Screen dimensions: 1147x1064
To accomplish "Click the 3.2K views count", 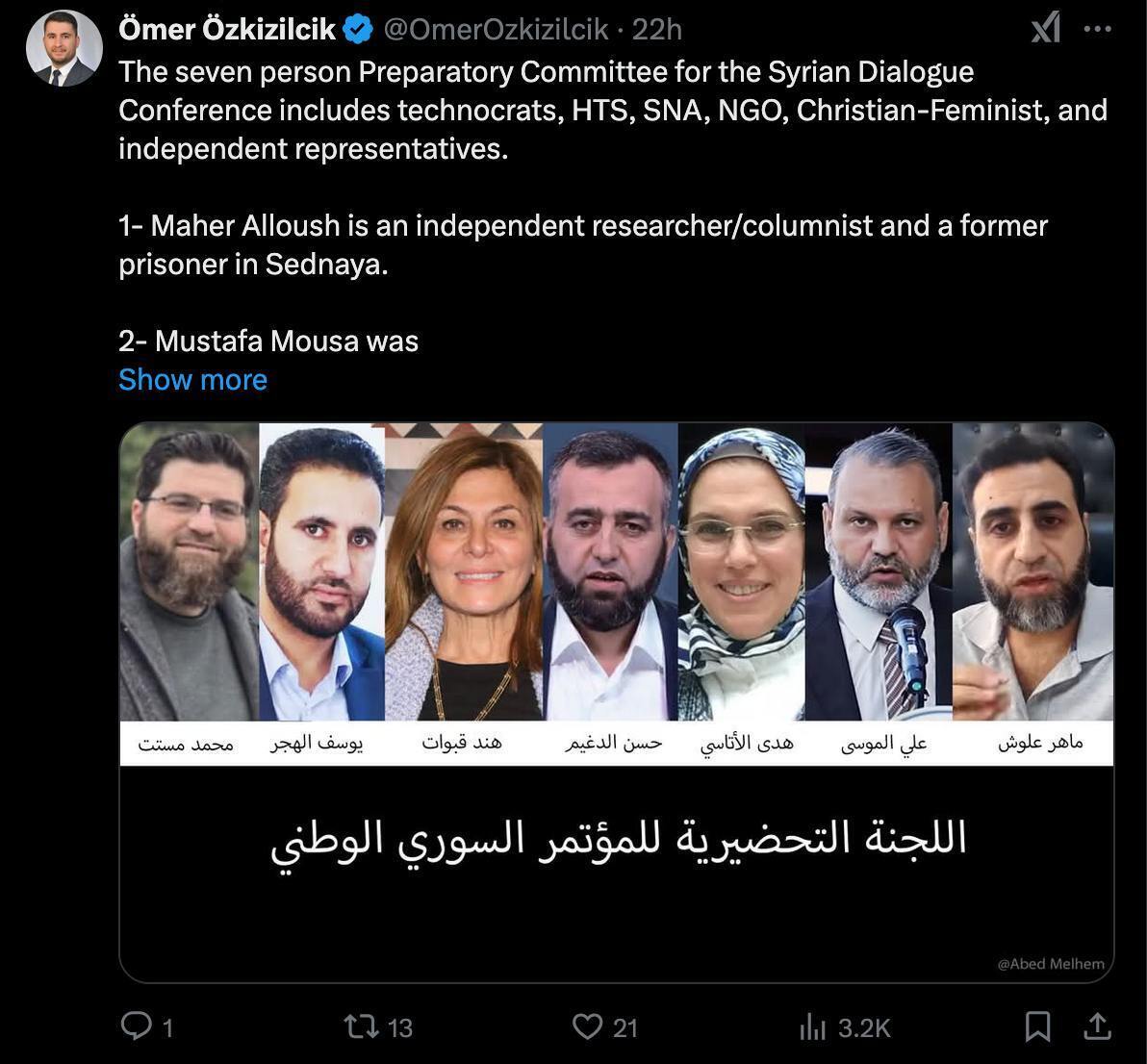I will (x=864, y=1028).
